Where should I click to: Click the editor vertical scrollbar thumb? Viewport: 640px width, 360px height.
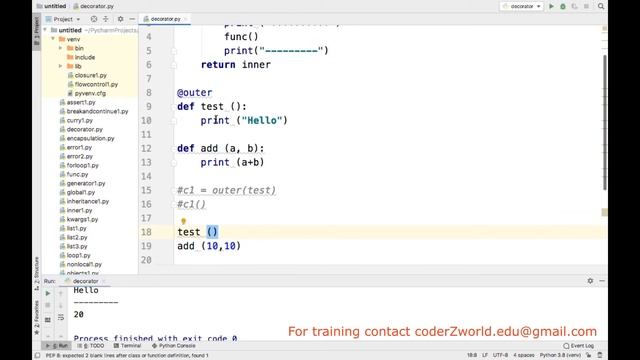pyautogui.click(x=605, y=122)
